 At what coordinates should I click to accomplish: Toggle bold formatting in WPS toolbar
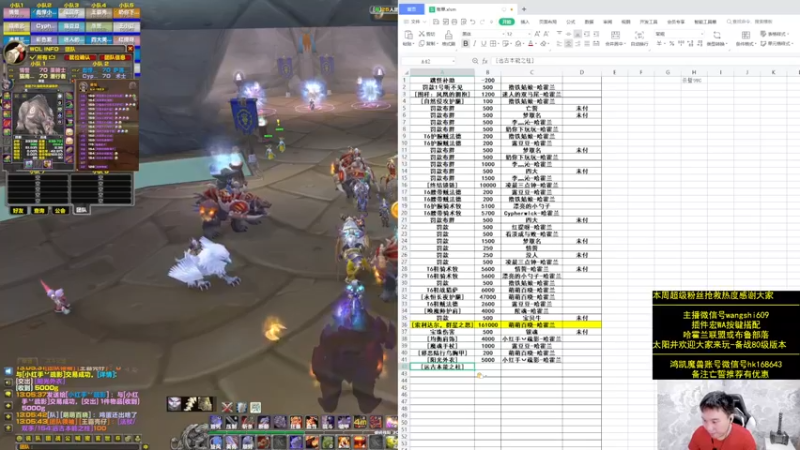pyautogui.click(x=465, y=44)
